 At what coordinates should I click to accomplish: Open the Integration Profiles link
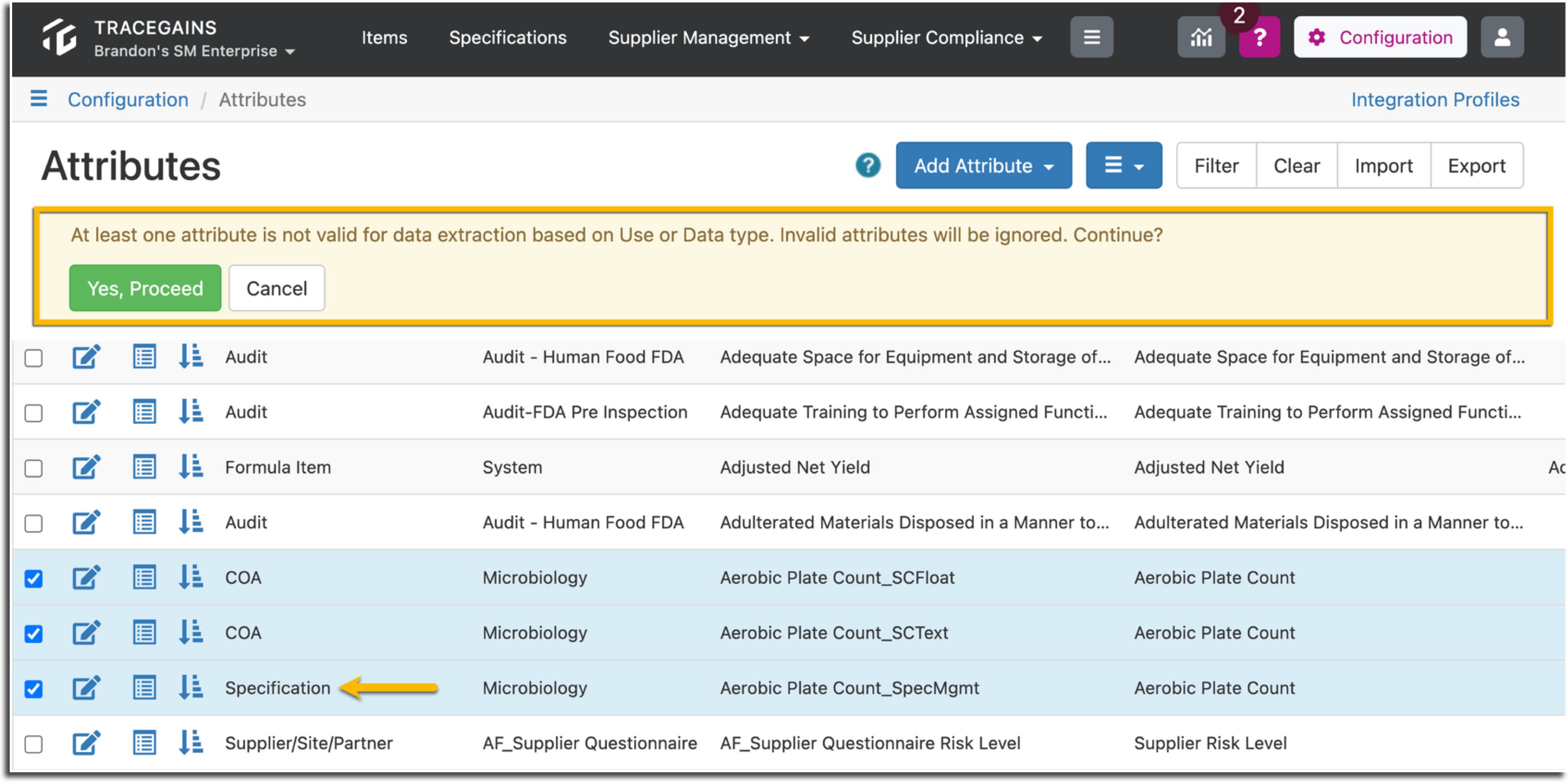tap(1435, 99)
